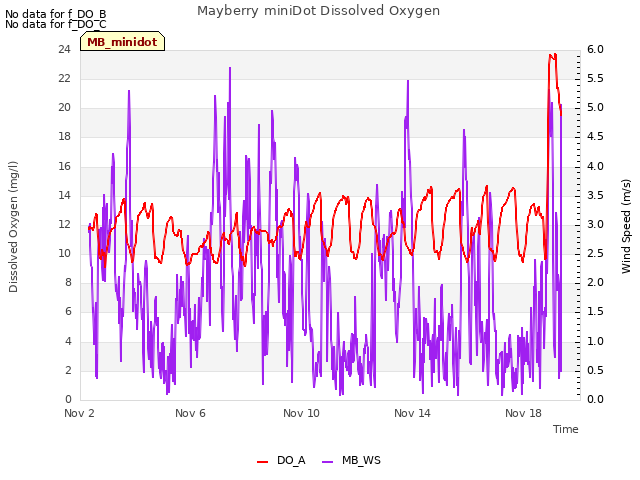640x480 pixels.
Task: Click the 4 dissolved oxygen tick label
Action: tap(68, 341)
